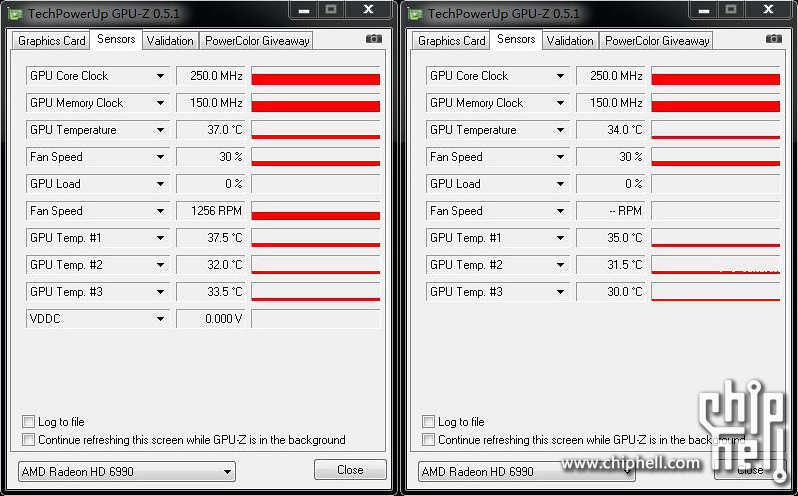Open GPU Temp. #1 dropdown in right window
This screenshot has height=496, width=798.
tap(498, 238)
